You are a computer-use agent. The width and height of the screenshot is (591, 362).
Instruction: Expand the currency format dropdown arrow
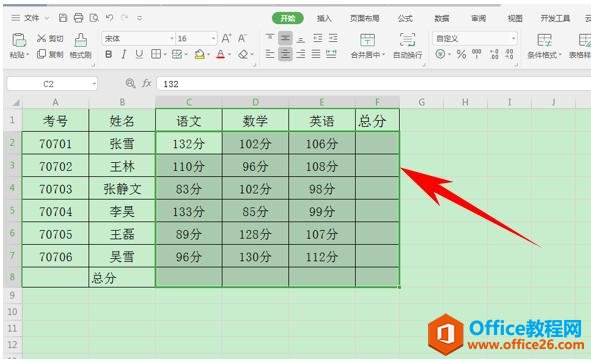[x=449, y=55]
